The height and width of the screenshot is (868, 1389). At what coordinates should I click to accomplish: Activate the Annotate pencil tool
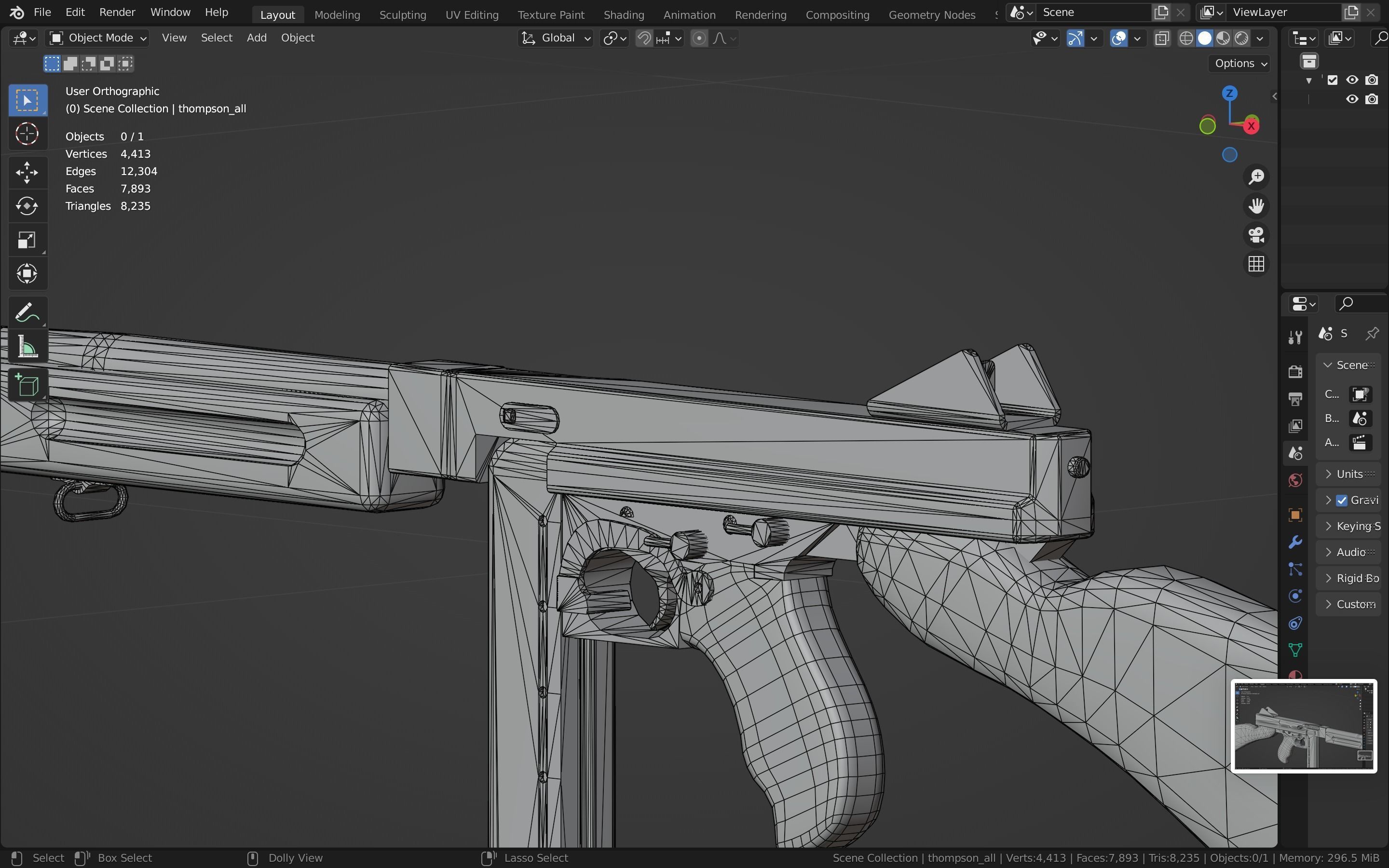pos(27,313)
